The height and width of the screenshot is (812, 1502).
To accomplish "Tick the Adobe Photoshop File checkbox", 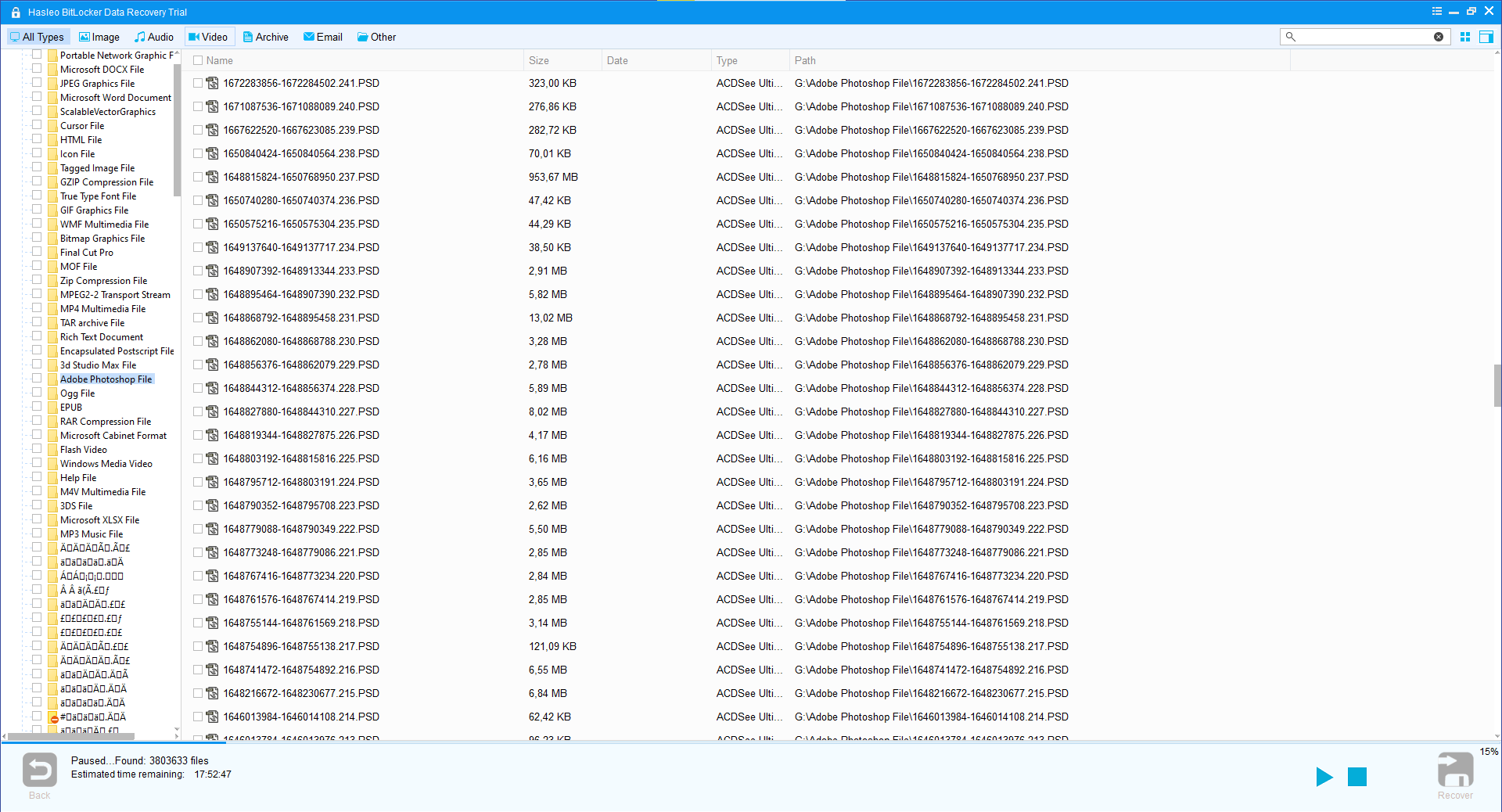I will (37, 379).
